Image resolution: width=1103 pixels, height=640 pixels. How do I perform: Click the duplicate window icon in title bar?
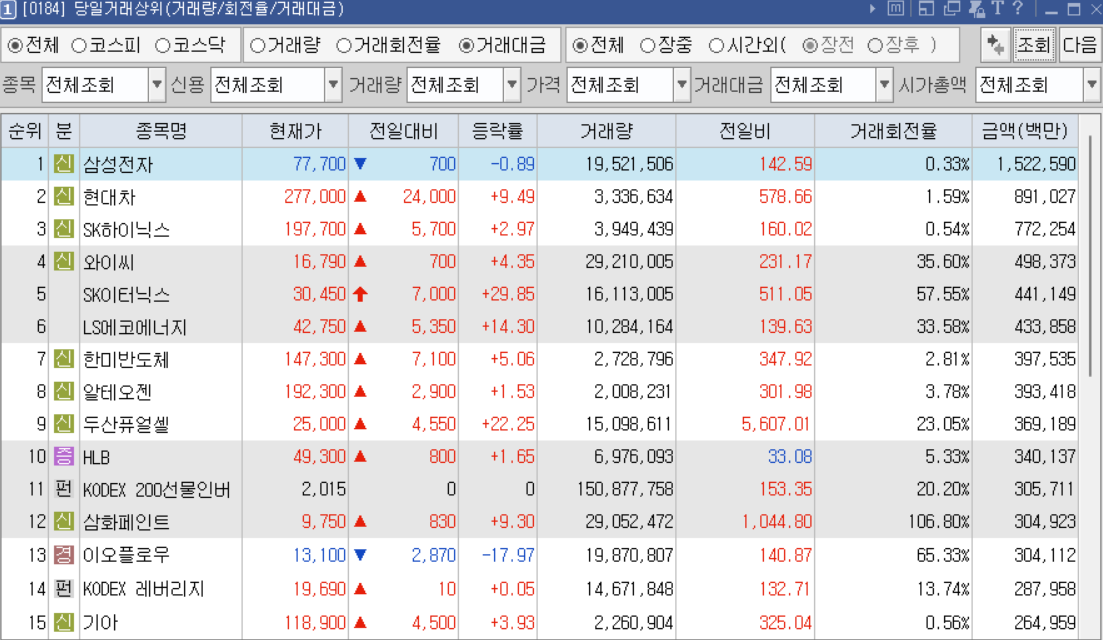click(x=952, y=8)
